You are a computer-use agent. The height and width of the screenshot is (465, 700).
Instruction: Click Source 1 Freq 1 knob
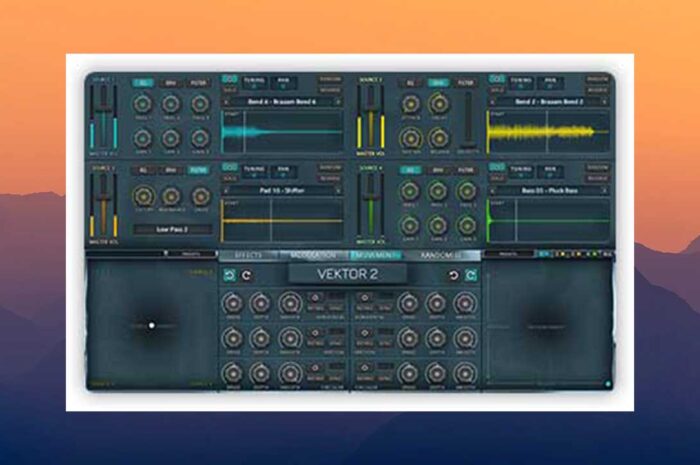coord(142,104)
